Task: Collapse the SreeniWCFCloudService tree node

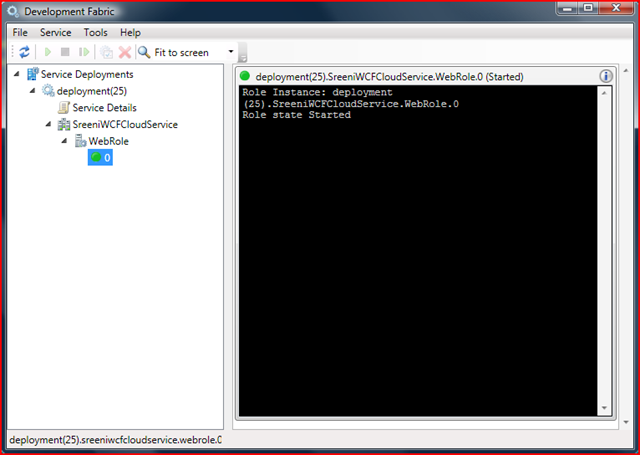Action: point(49,124)
